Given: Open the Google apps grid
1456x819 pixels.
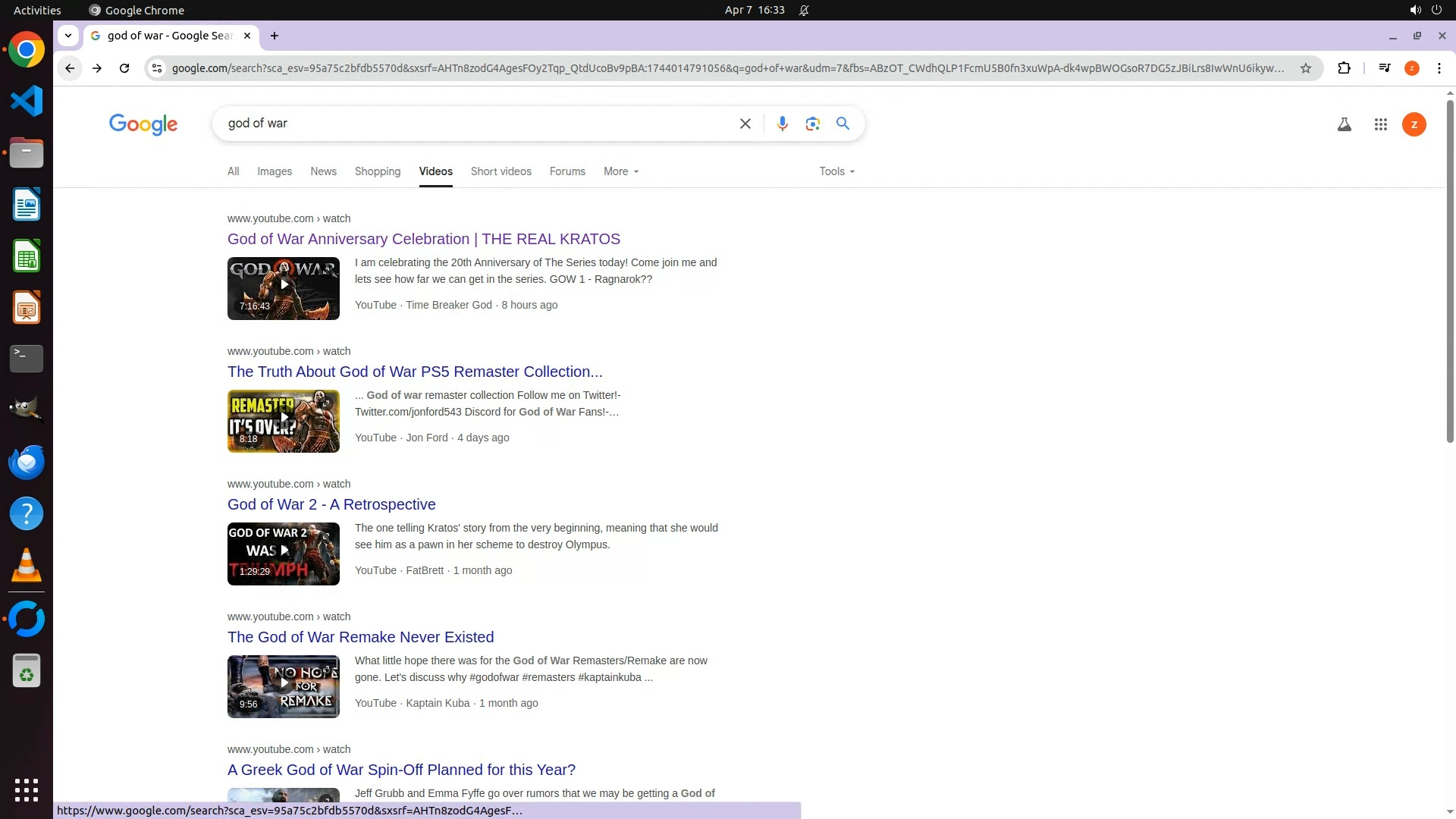Looking at the screenshot, I should 1380,124.
